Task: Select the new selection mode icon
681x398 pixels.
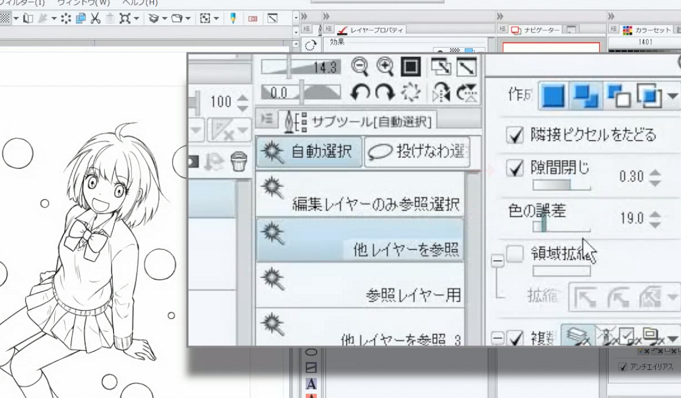Action: click(553, 95)
